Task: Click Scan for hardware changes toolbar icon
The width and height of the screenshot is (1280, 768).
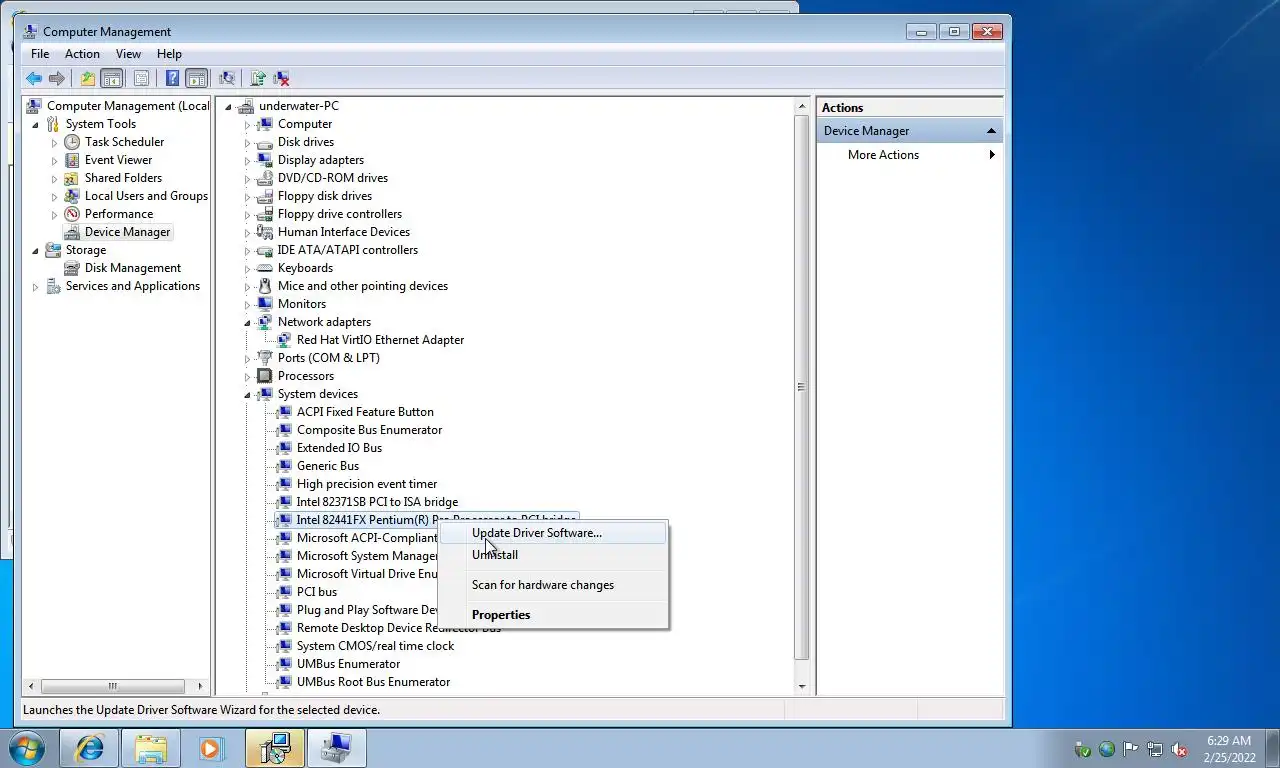Action: pyautogui.click(x=227, y=78)
